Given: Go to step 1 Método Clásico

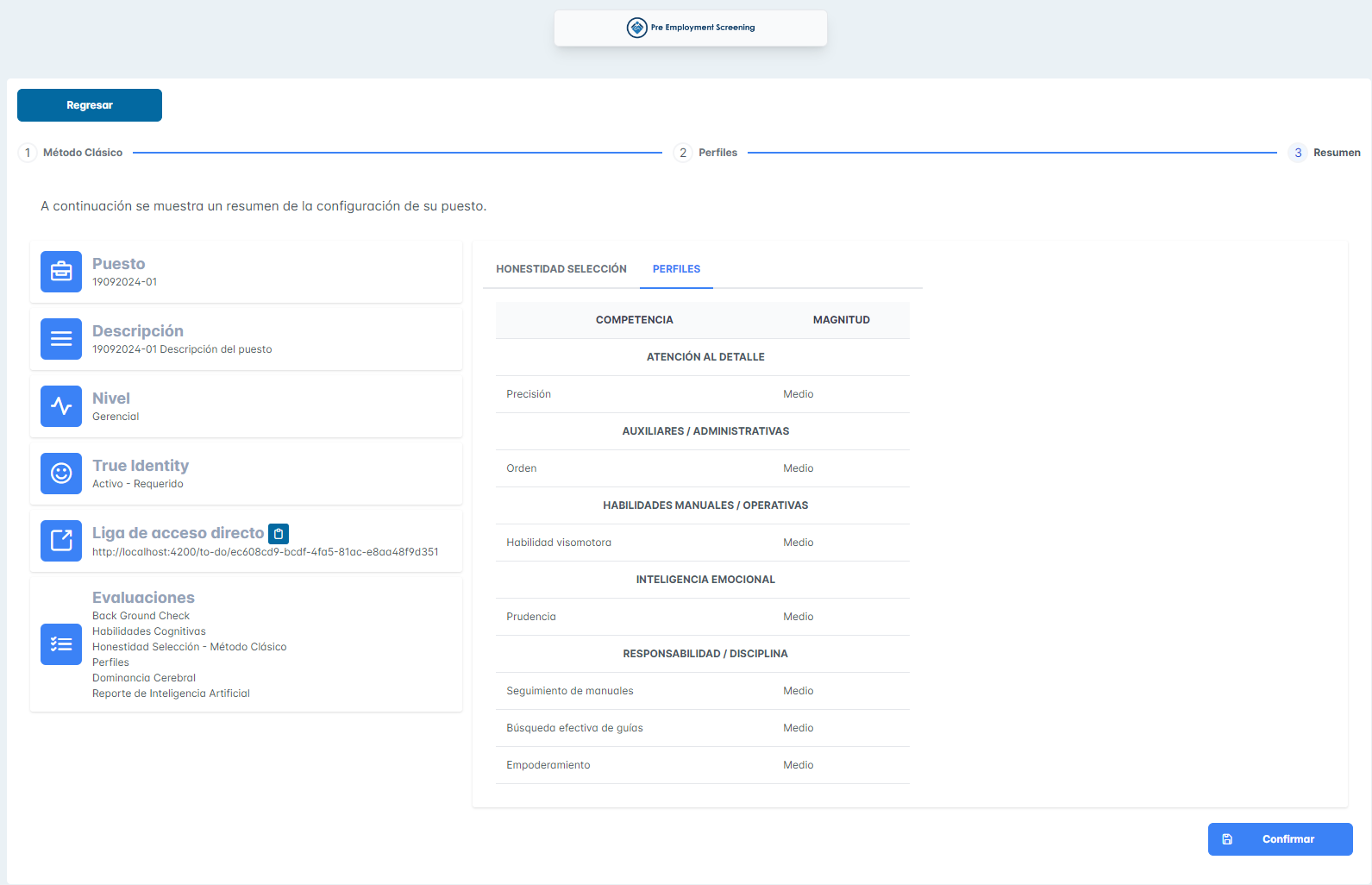Looking at the screenshot, I should point(72,153).
